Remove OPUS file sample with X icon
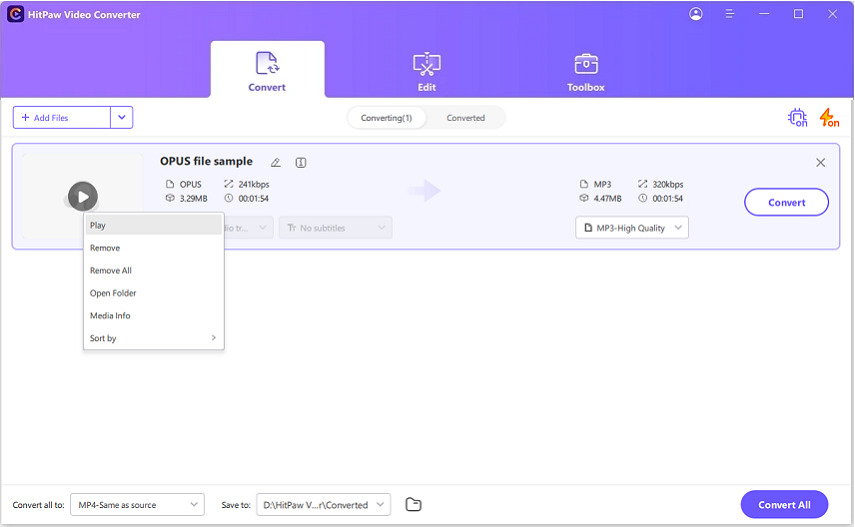 tap(820, 163)
